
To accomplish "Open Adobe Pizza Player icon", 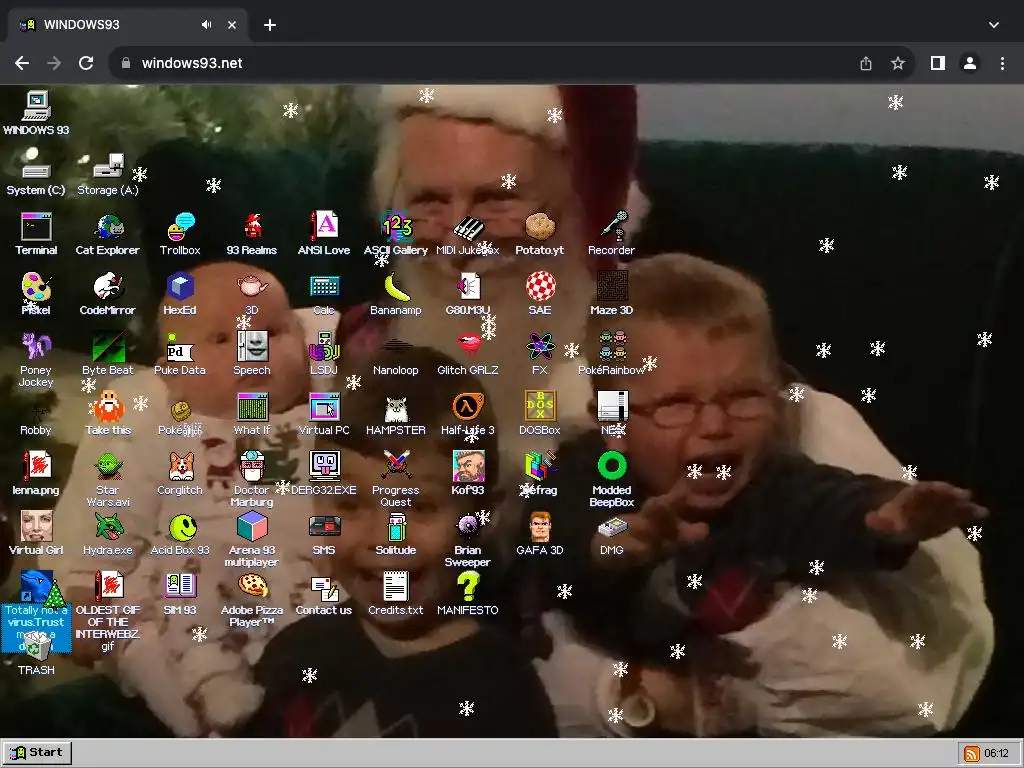I will 252,600.
